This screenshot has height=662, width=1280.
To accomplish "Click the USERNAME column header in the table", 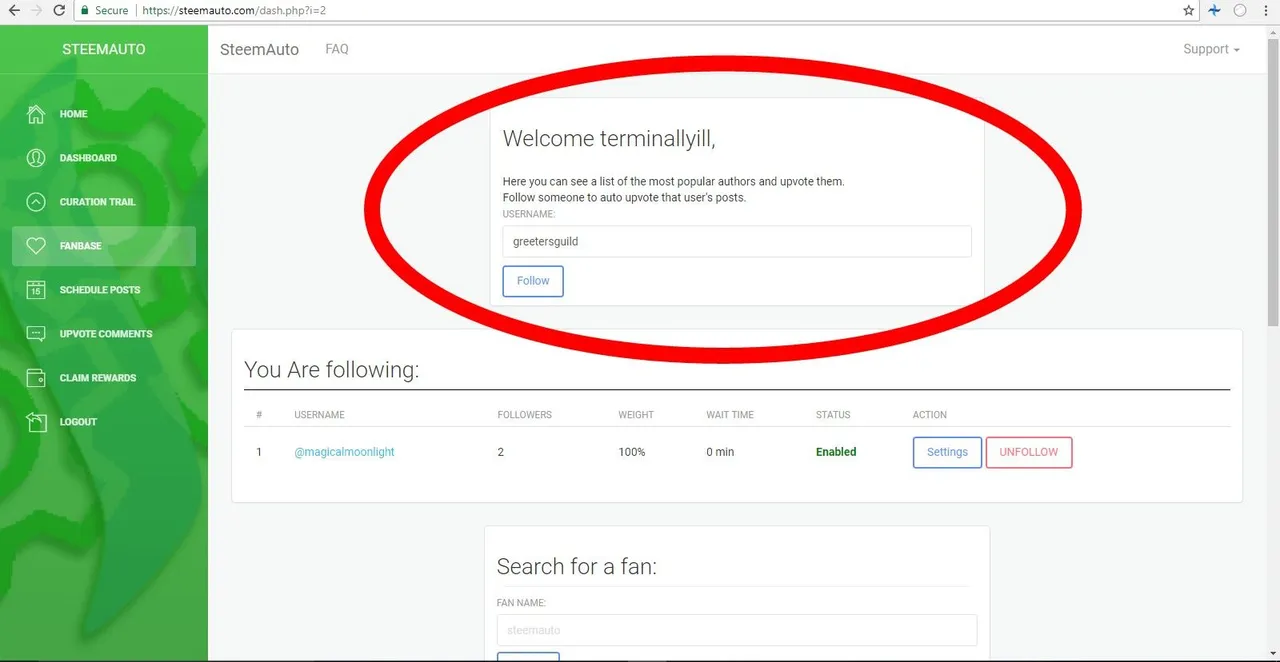I will pos(319,415).
